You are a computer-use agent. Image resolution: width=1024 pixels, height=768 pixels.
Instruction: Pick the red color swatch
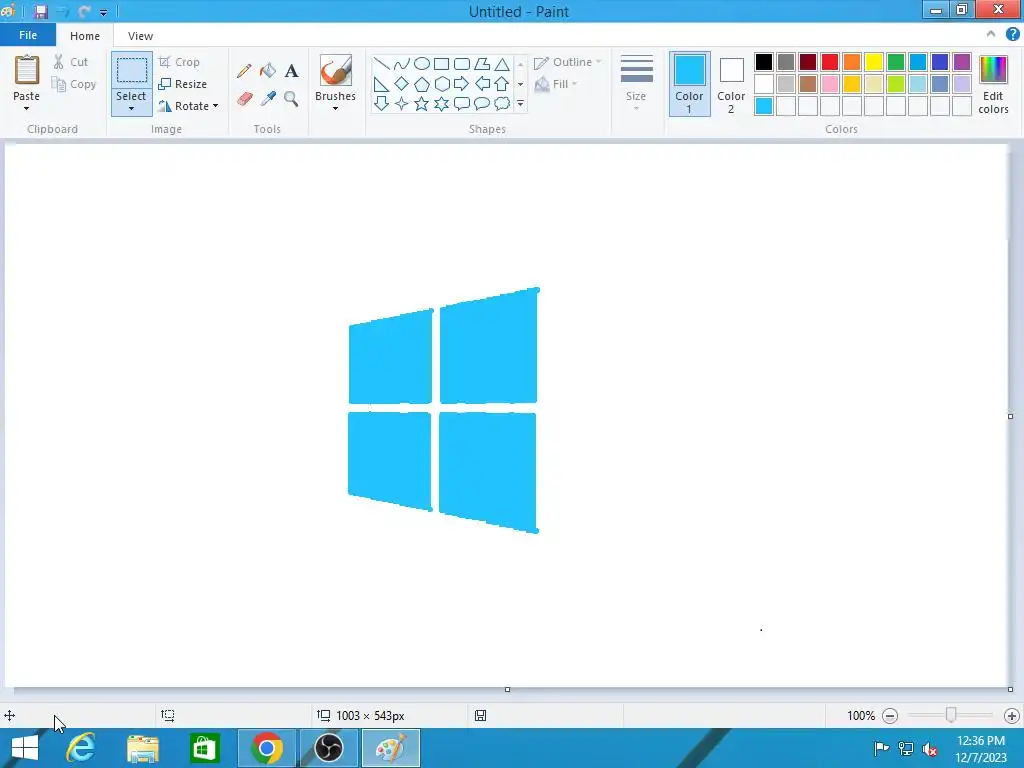829,62
